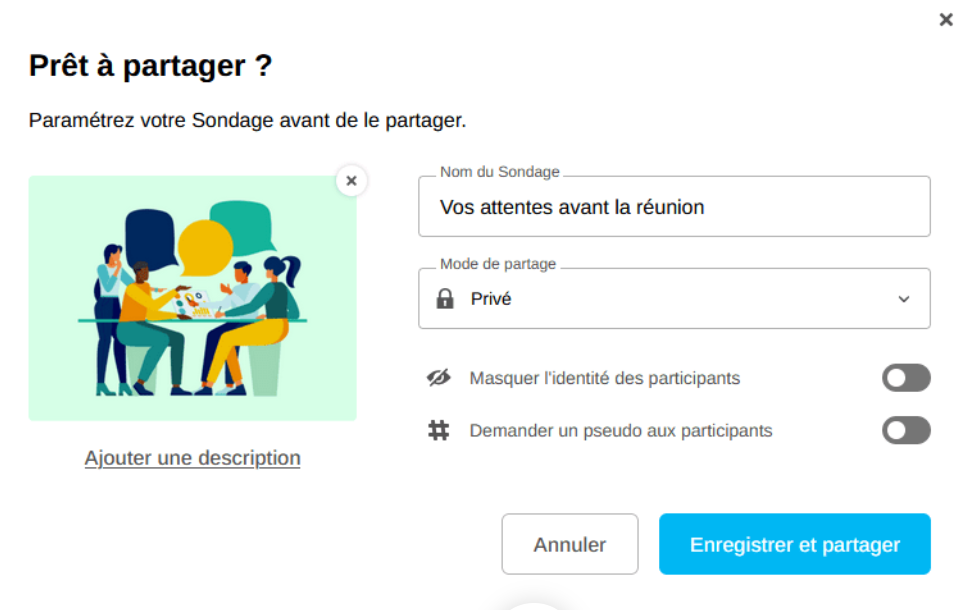Enable Demander un pseudo aux participants switch

tap(906, 431)
